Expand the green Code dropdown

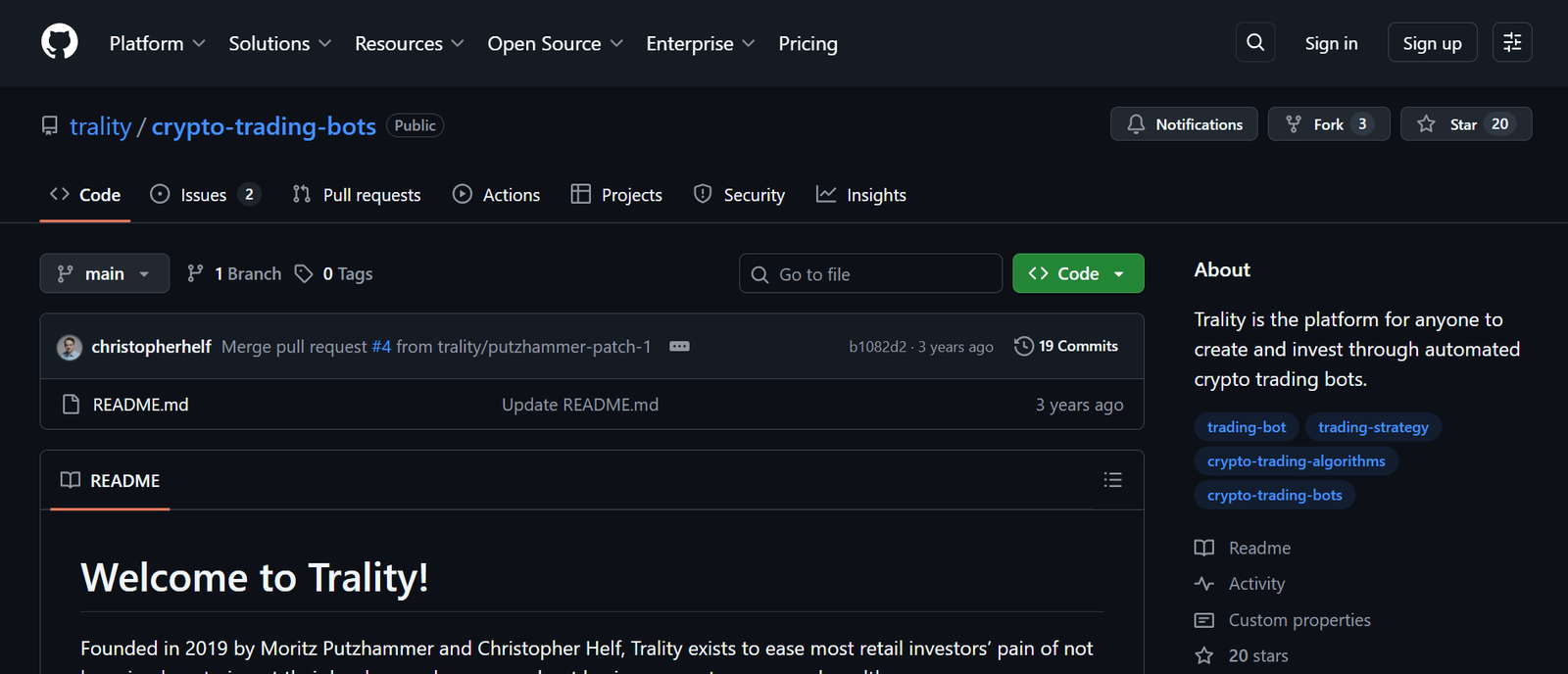(x=1078, y=273)
